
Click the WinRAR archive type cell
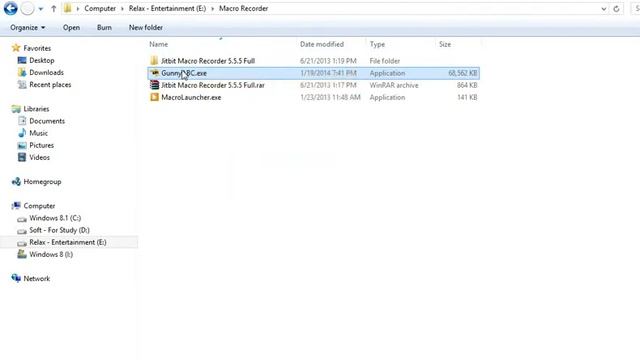click(394, 85)
